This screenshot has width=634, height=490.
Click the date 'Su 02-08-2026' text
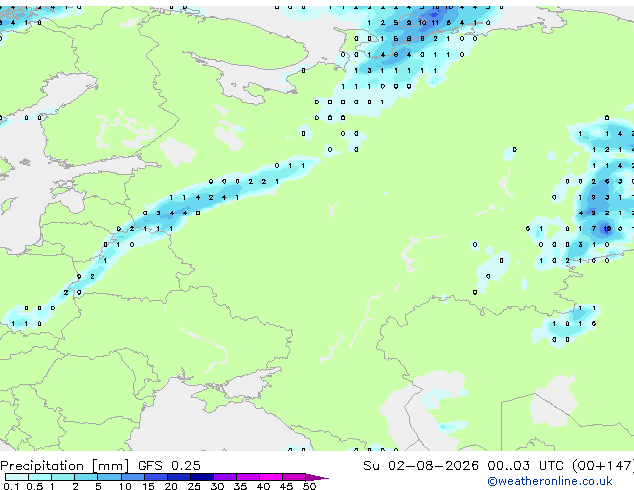coord(421,466)
